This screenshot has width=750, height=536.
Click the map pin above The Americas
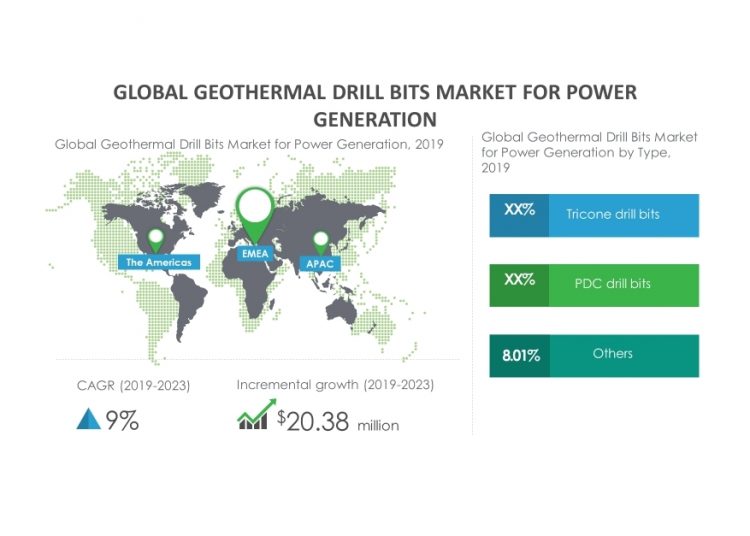coord(155,238)
